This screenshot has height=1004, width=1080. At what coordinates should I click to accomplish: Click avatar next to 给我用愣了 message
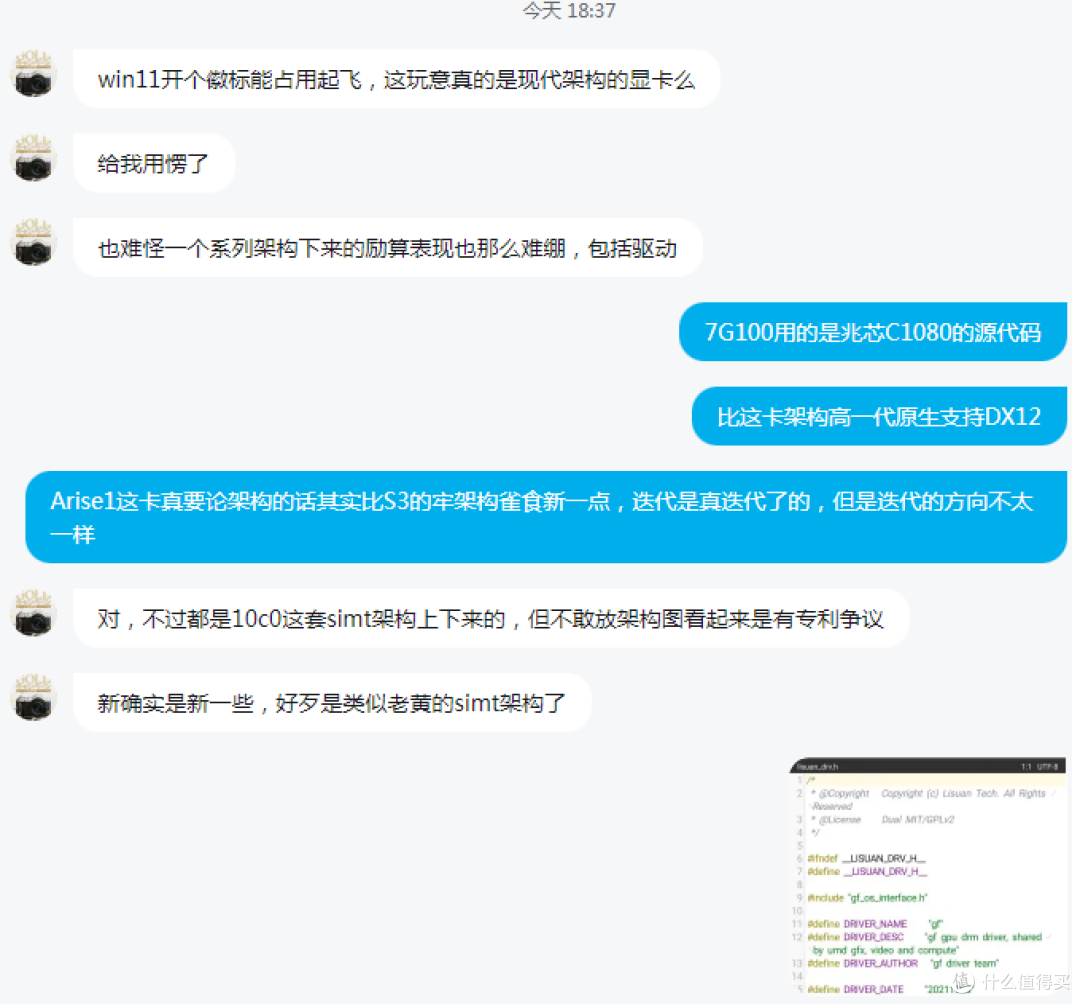pos(33,158)
